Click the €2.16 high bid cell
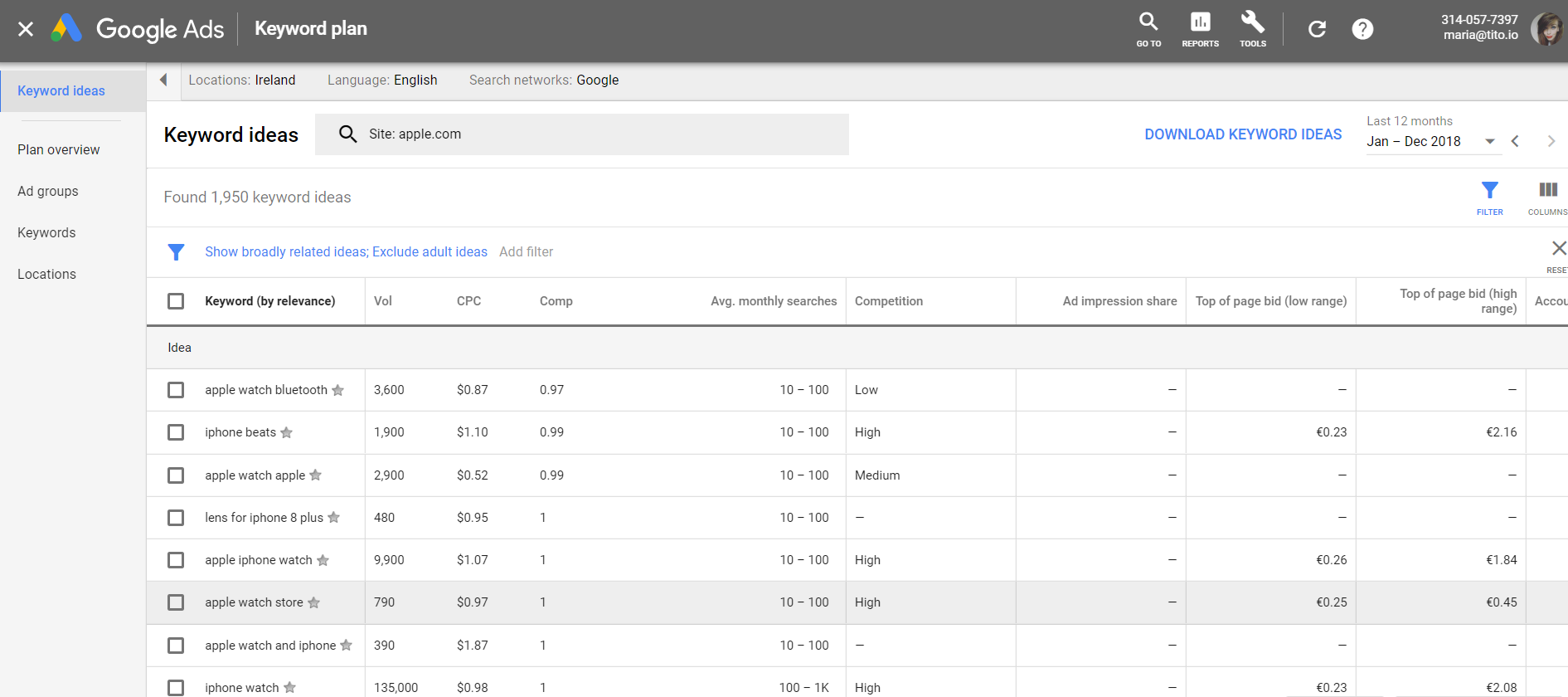Screen dimensions: 1568x697 click(x=1502, y=432)
